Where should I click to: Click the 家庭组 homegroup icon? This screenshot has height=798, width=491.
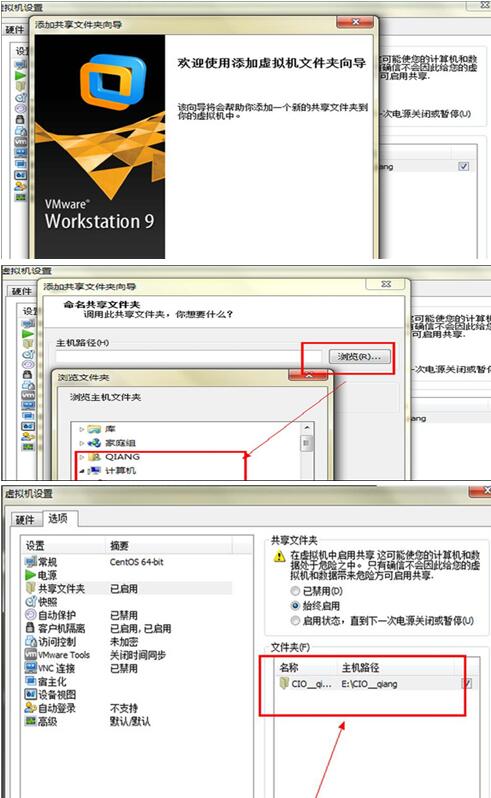pos(94,443)
